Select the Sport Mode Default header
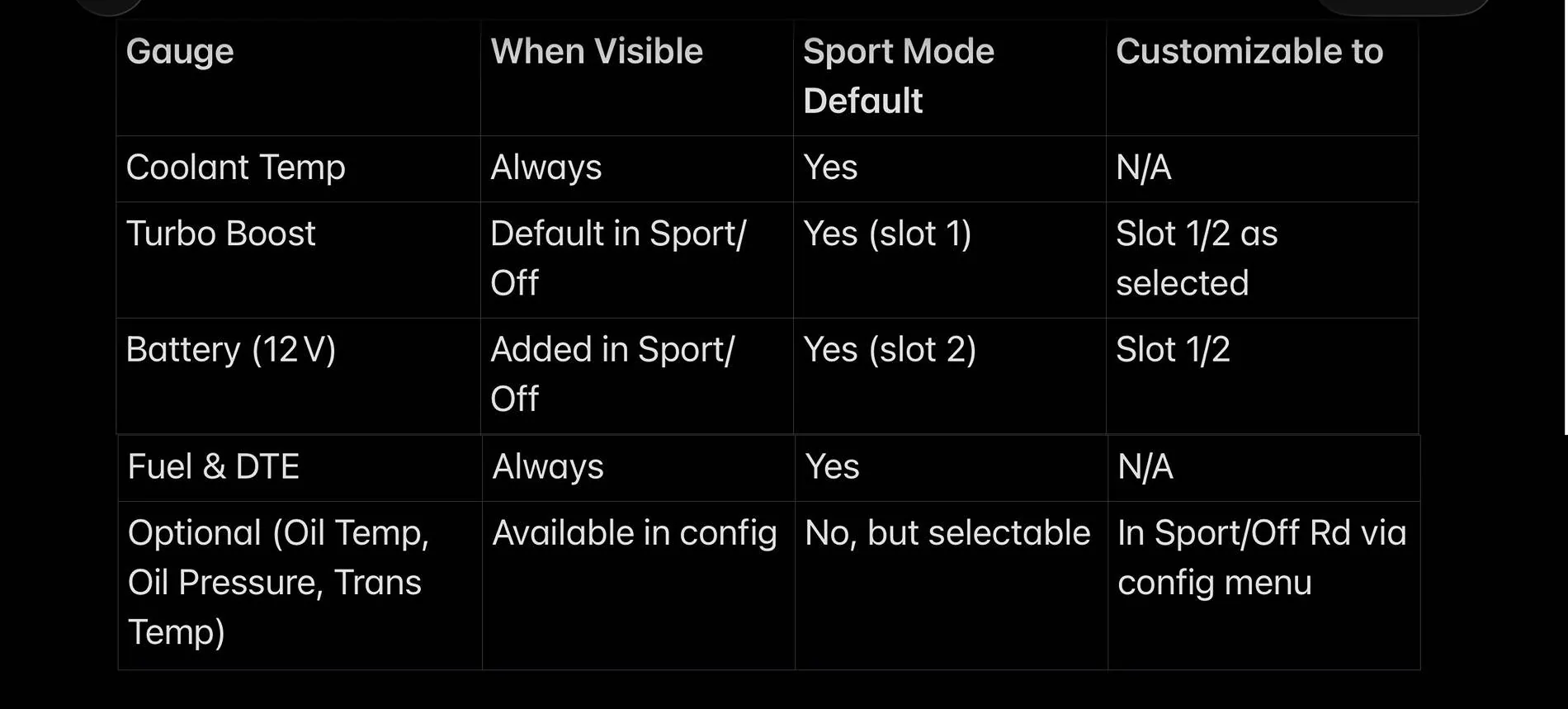This screenshot has height=709, width=1568. pos(898,76)
